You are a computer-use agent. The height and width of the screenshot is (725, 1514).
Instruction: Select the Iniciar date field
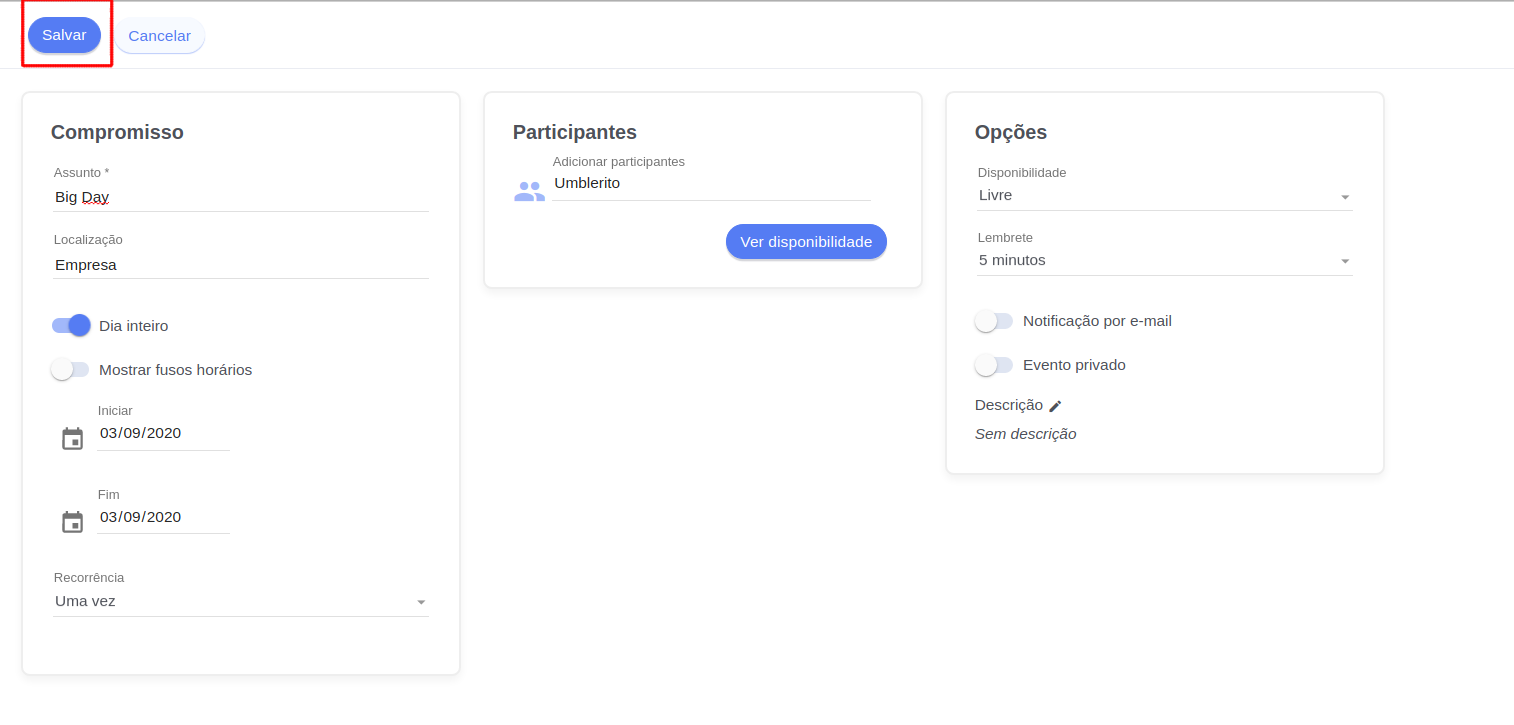163,434
